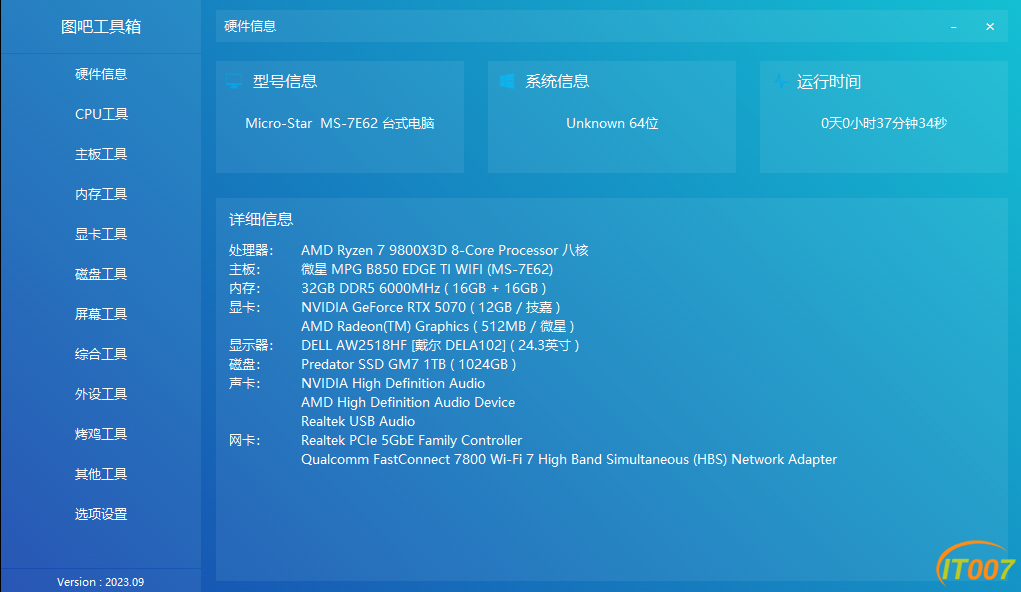Click the Realtek USB Audio line
1021x592 pixels.
click(x=358, y=421)
